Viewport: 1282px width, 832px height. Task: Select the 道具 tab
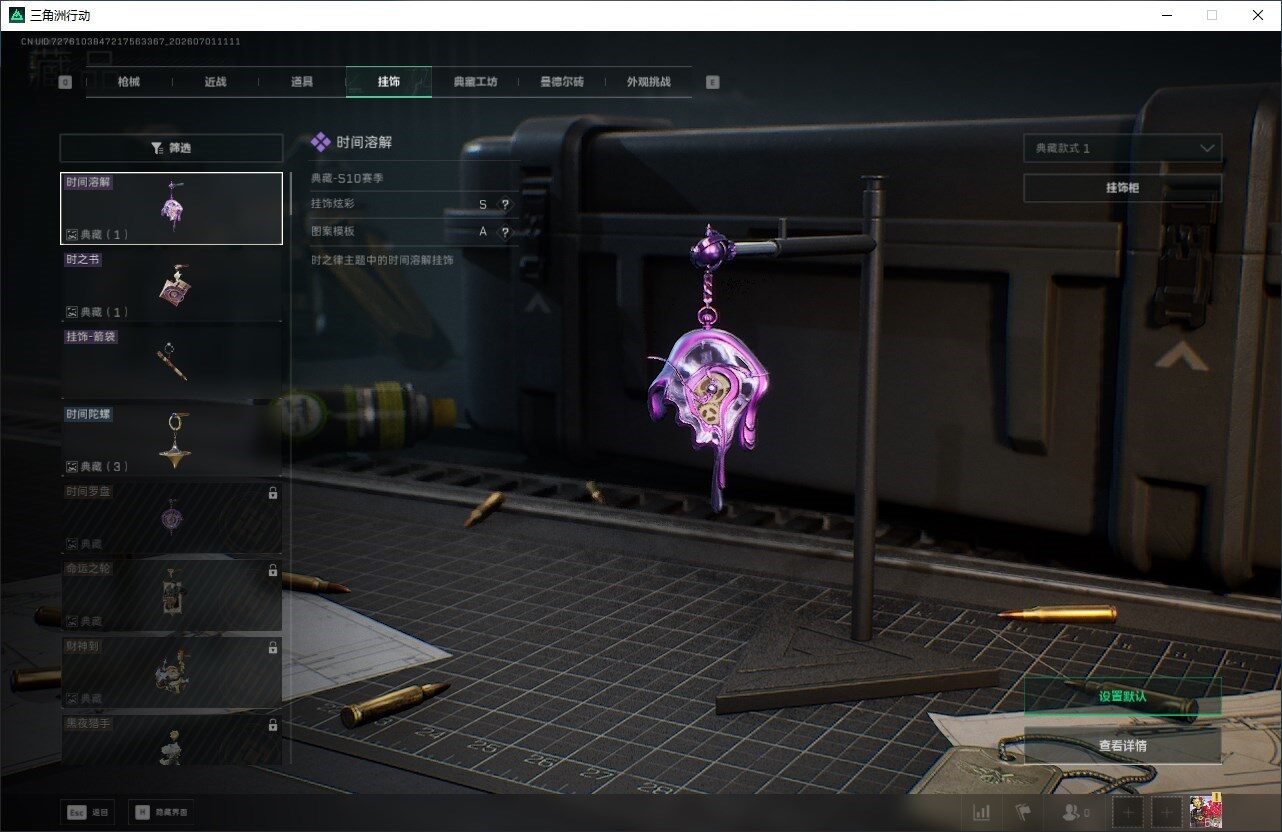[302, 82]
